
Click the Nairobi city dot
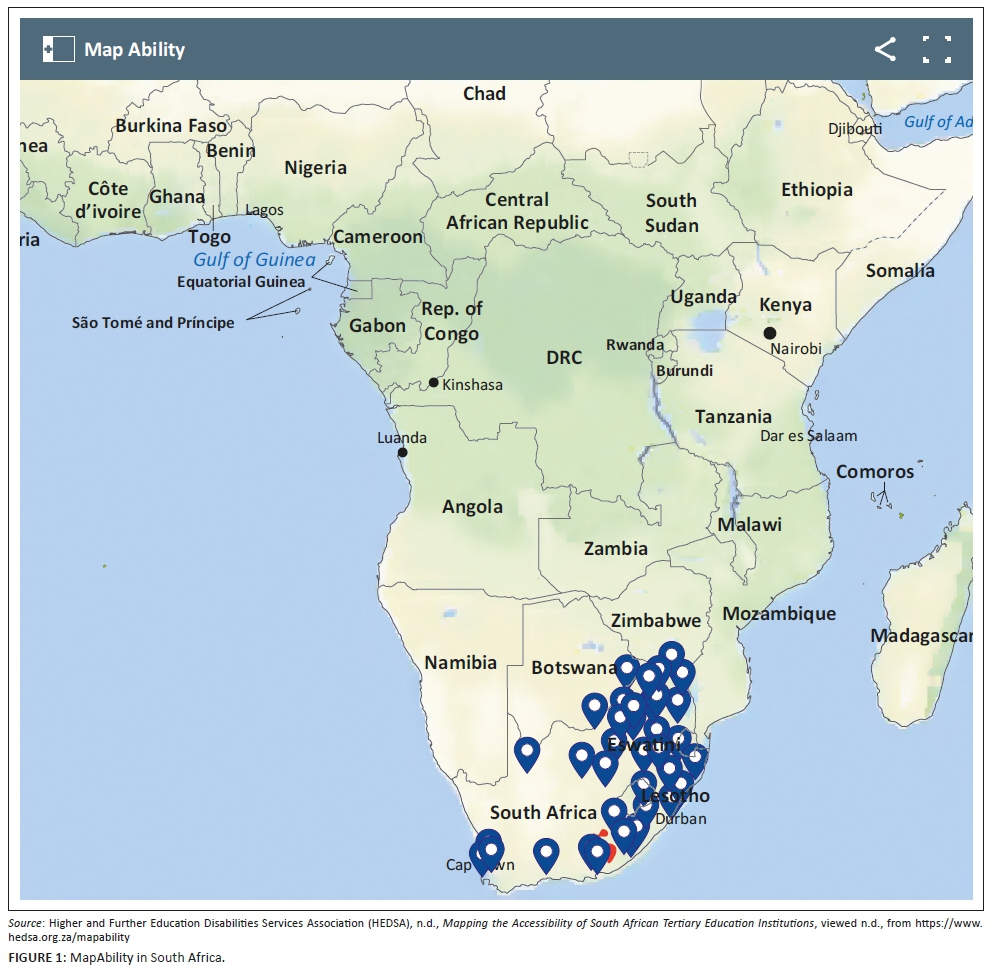tap(769, 333)
